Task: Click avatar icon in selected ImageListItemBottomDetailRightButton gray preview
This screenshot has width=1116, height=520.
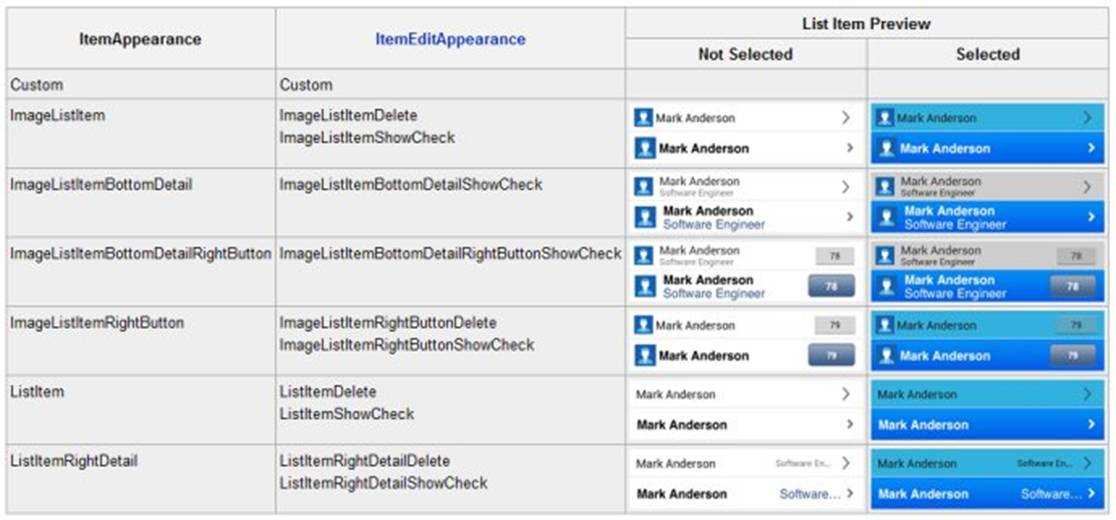Action: coord(885,256)
